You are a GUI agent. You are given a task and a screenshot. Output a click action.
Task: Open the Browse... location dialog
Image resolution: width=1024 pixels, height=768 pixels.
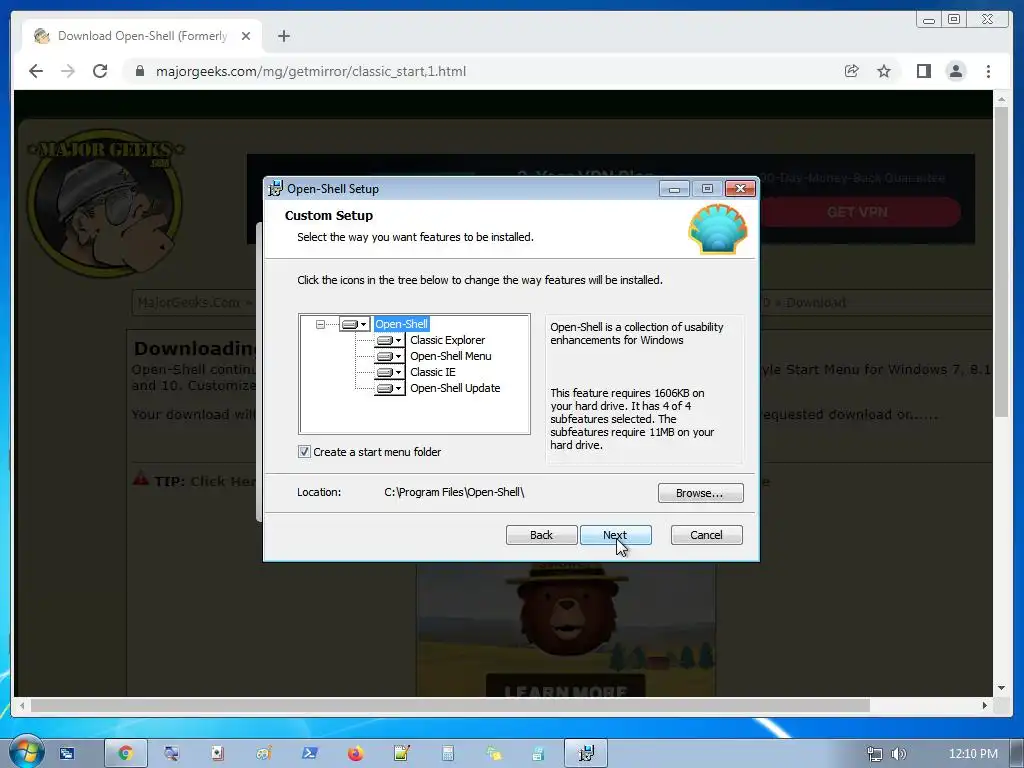pos(700,493)
